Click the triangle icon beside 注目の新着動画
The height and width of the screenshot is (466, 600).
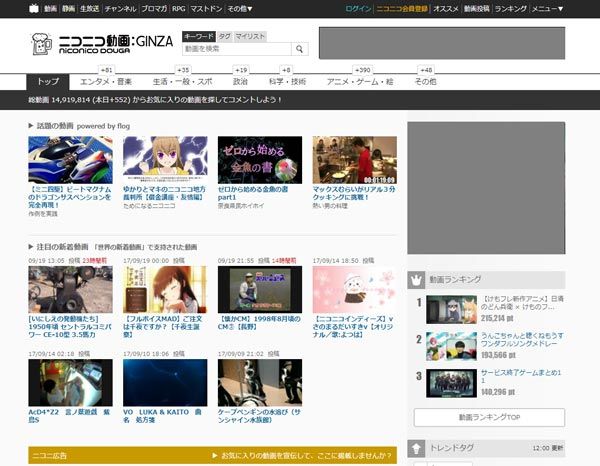(32, 246)
